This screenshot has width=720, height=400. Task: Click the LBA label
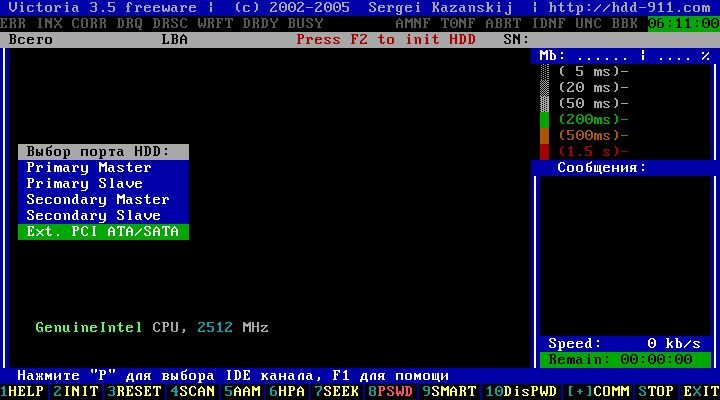[x=175, y=39]
